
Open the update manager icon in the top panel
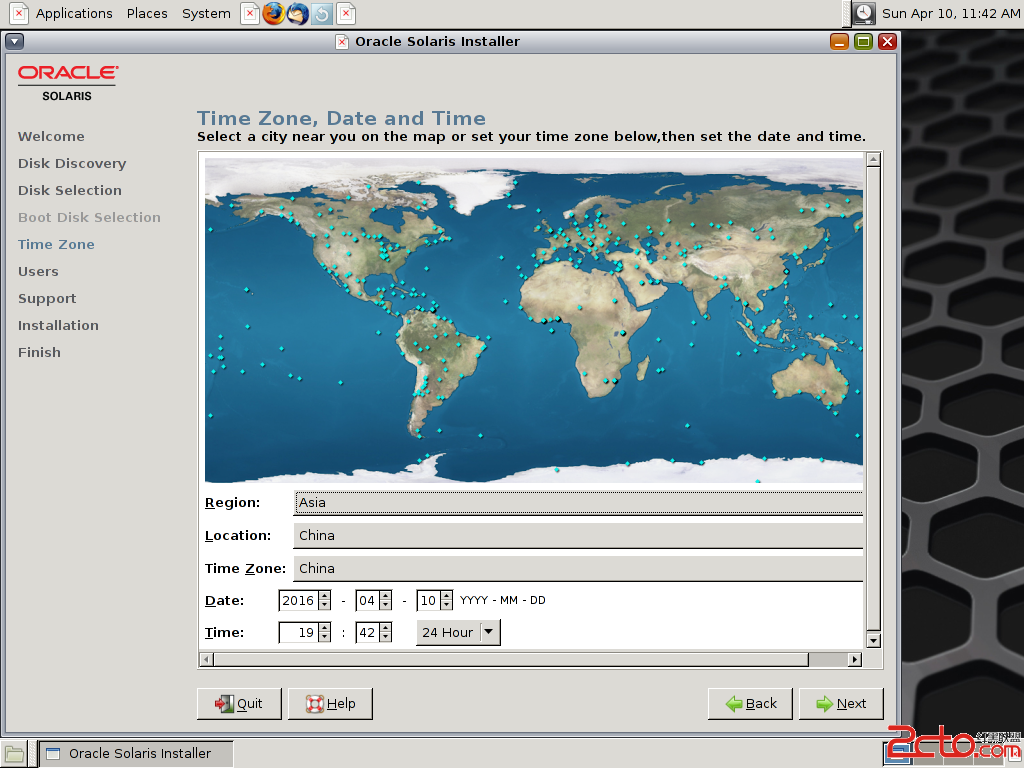(x=322, y=13)
